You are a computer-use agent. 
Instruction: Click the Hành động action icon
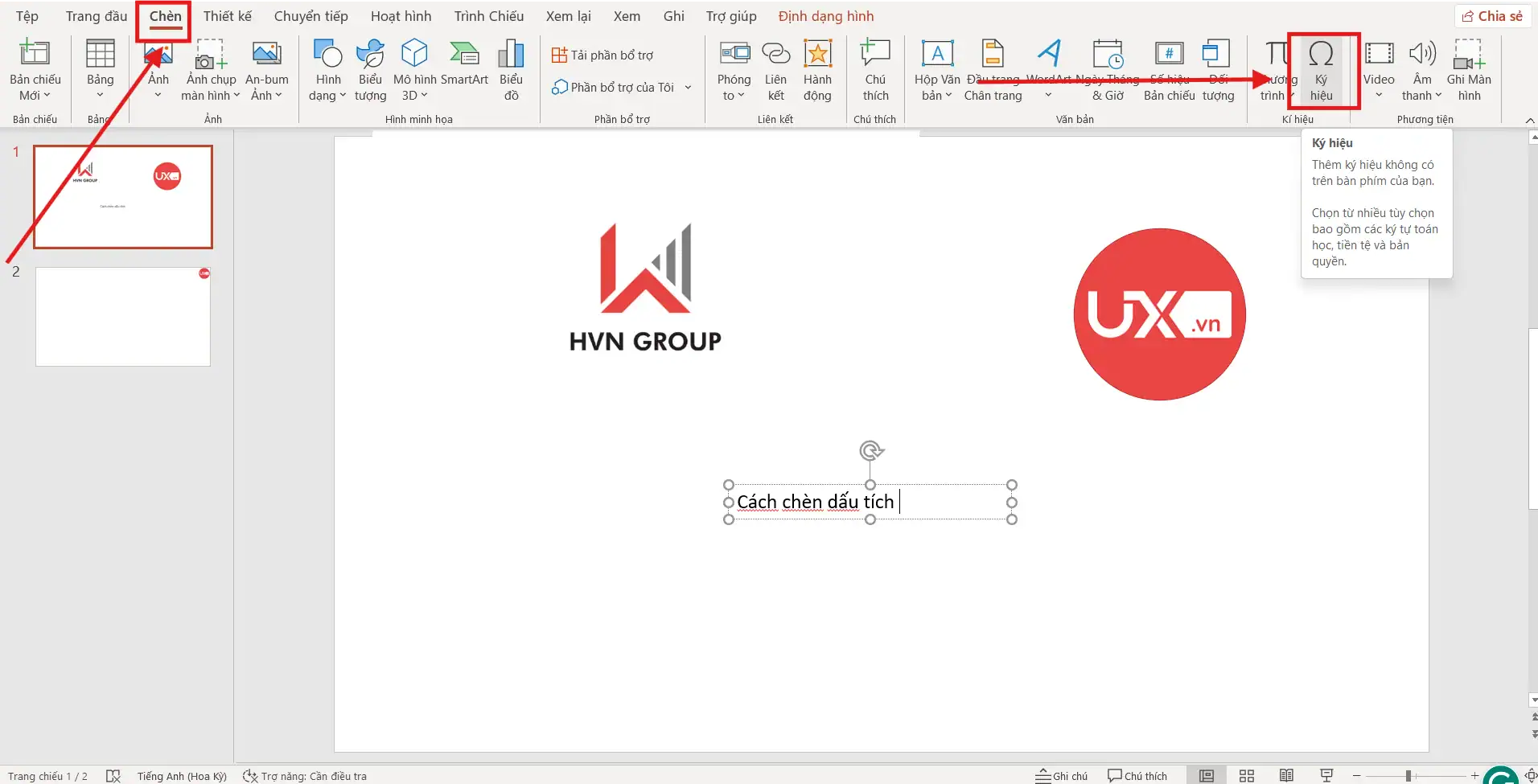pos(817,54)
